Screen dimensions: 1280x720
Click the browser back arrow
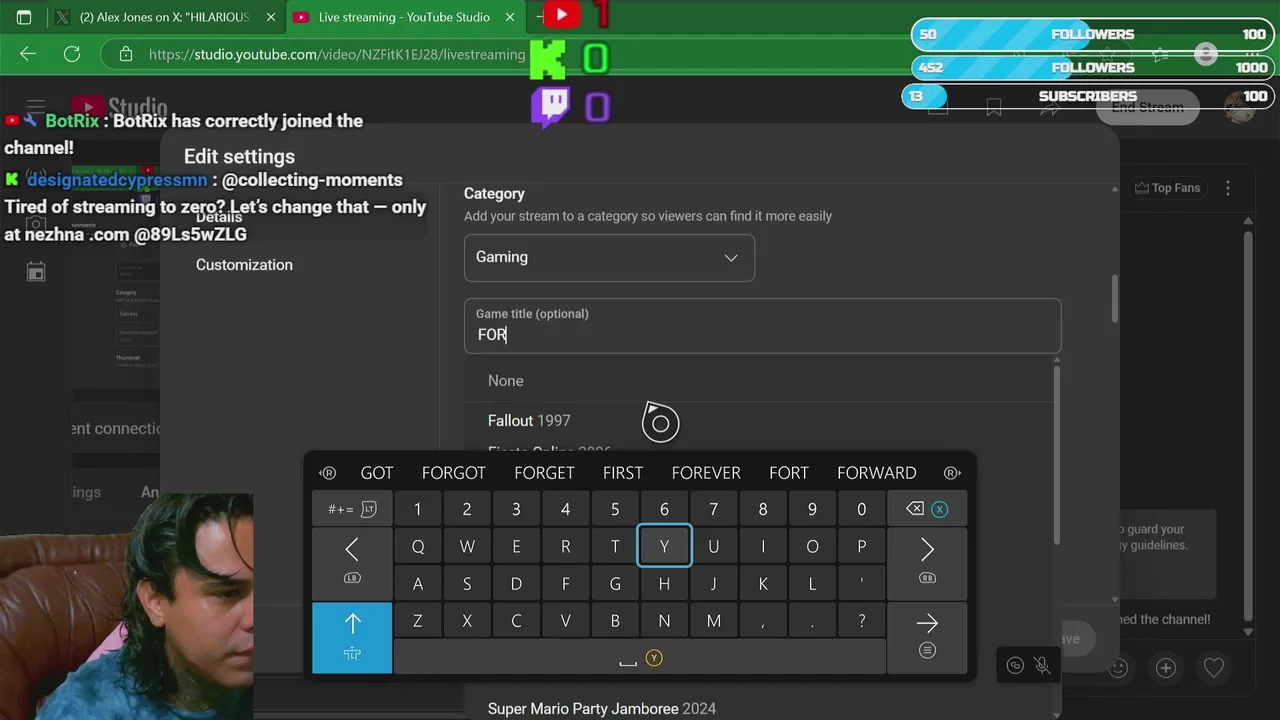[x=28, y=54]
